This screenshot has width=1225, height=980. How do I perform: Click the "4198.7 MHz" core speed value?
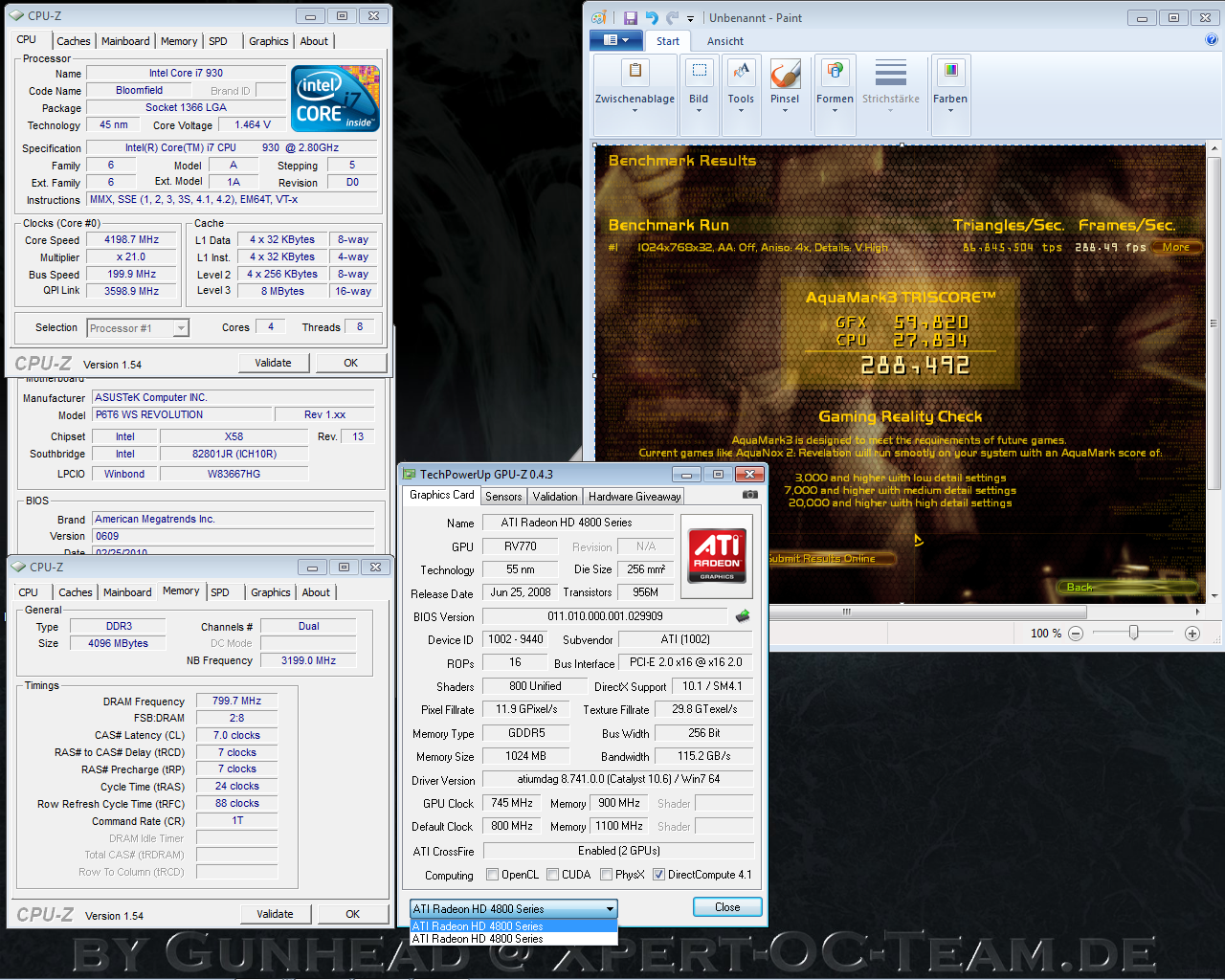(x=132, y=240)
